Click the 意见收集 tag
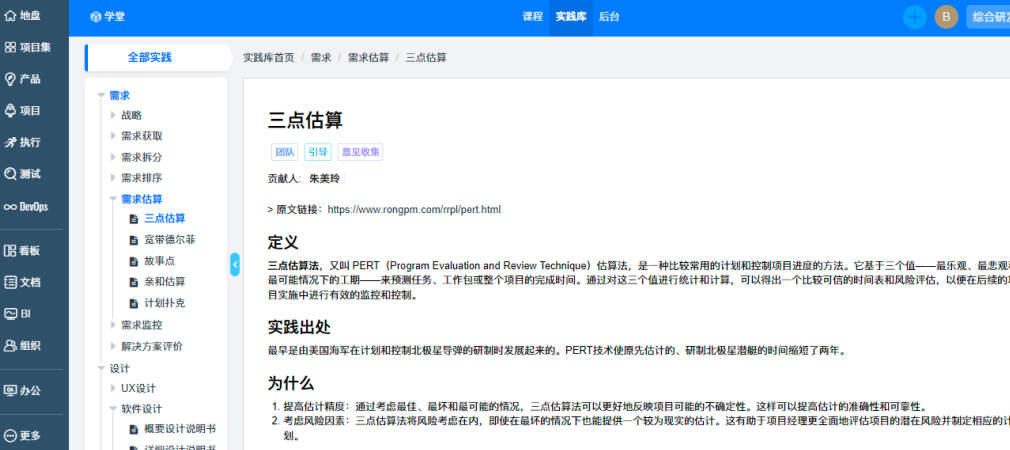1010x450 pixels. coord(360,152)
